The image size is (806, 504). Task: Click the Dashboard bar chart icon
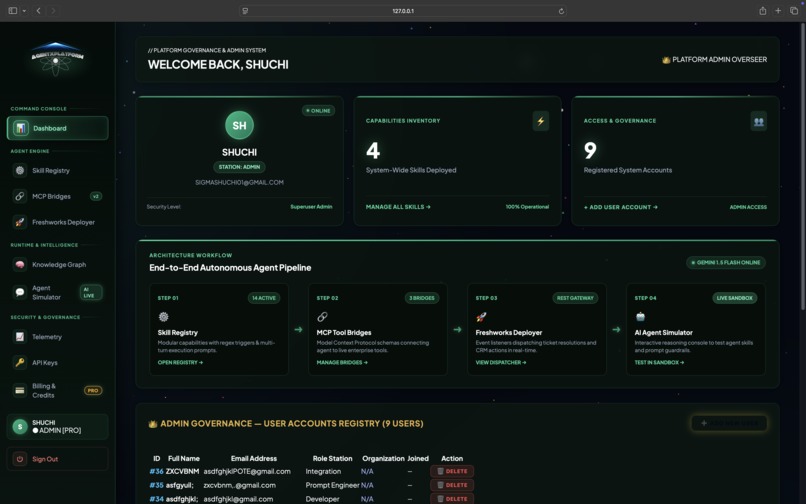coord(21,128)
